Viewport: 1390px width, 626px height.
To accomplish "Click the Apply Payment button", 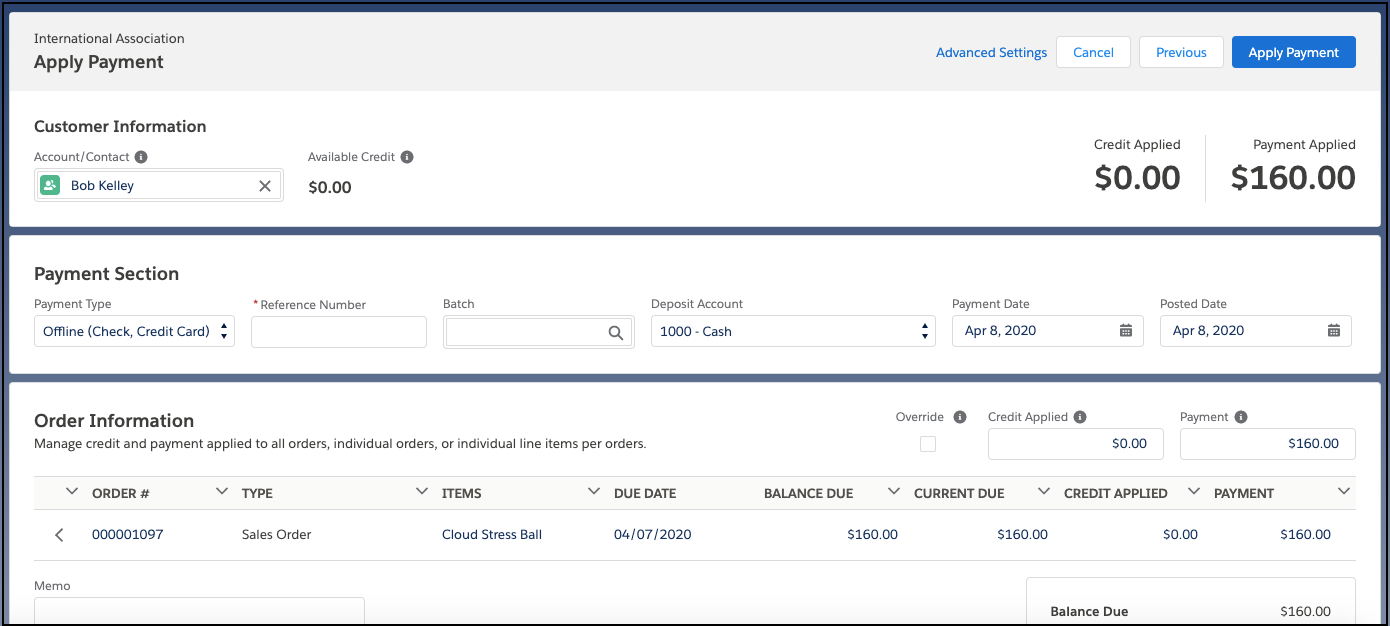I will pos(1293,51).
